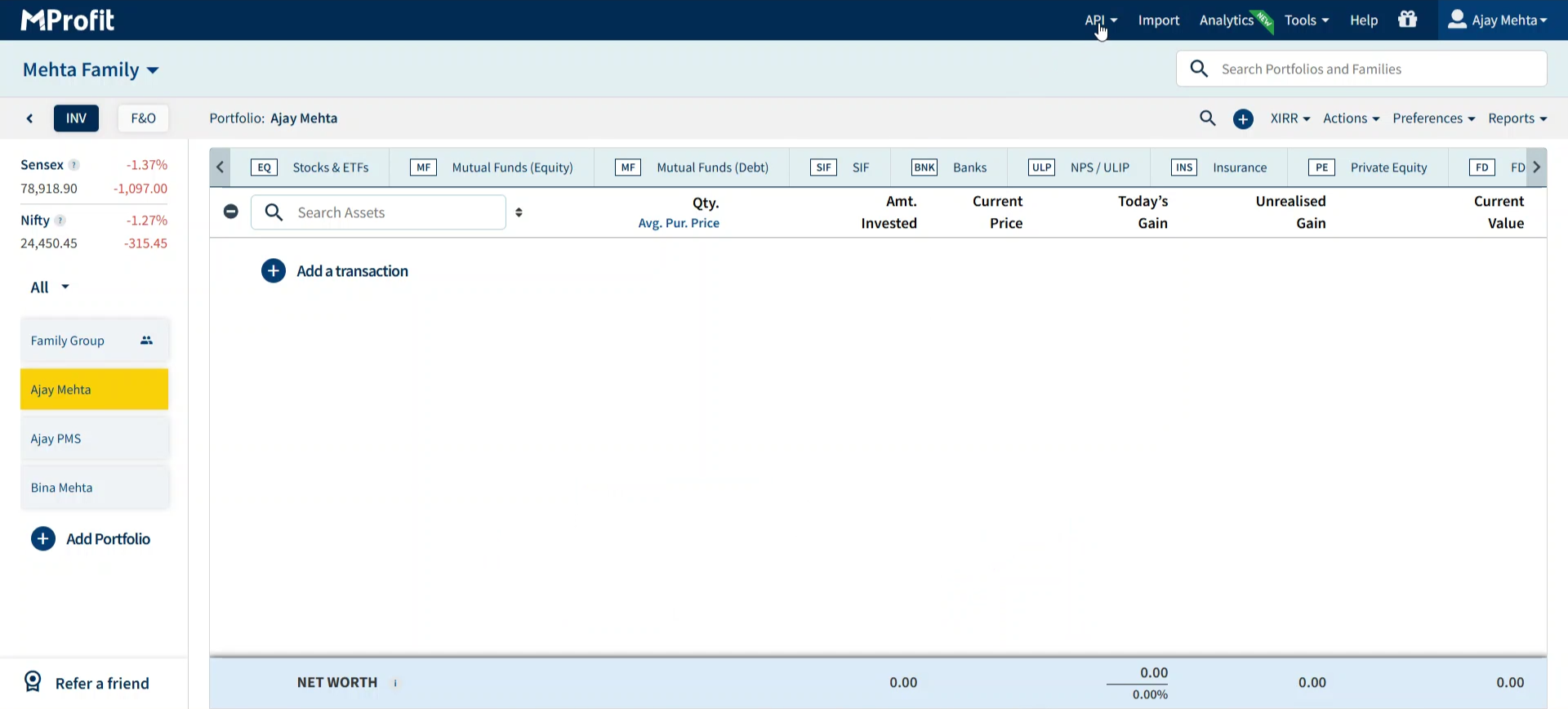Select the Mutual Funds (Debt) tab
1568x709 pixels.
[x=692, y=167]
